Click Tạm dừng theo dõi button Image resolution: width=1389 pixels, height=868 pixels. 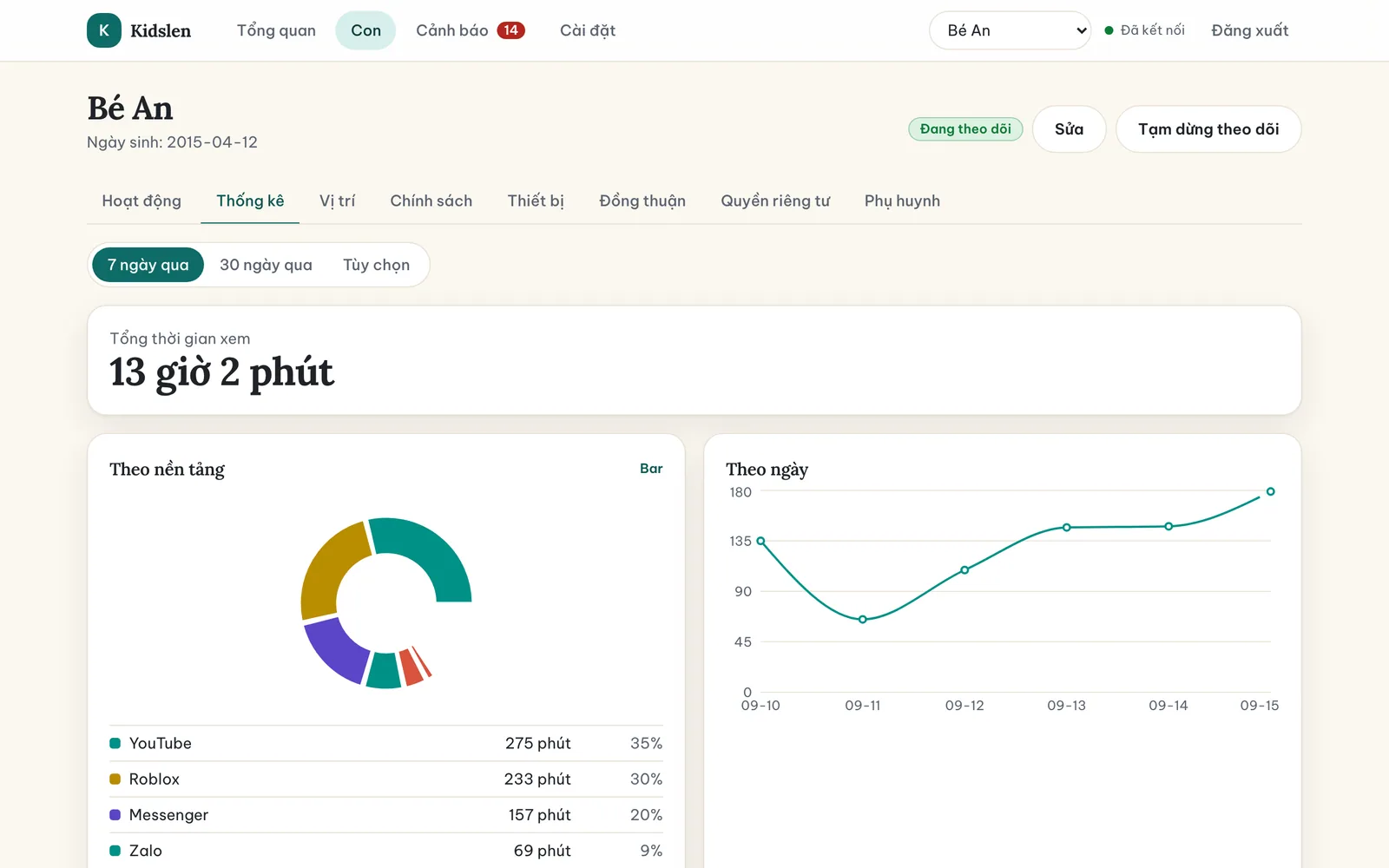tap(1208, 129)
